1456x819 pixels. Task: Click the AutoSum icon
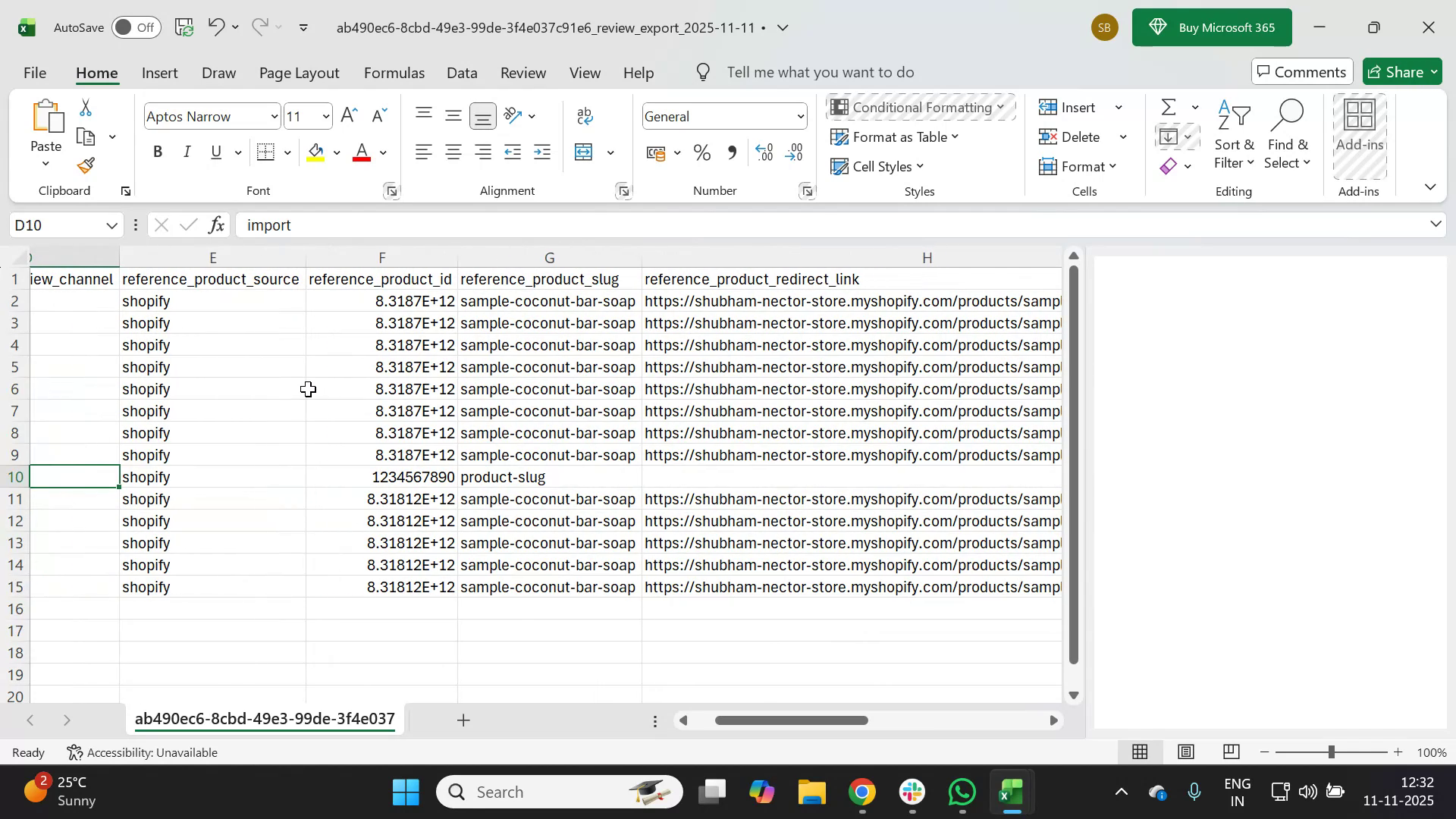(1168, 107)
